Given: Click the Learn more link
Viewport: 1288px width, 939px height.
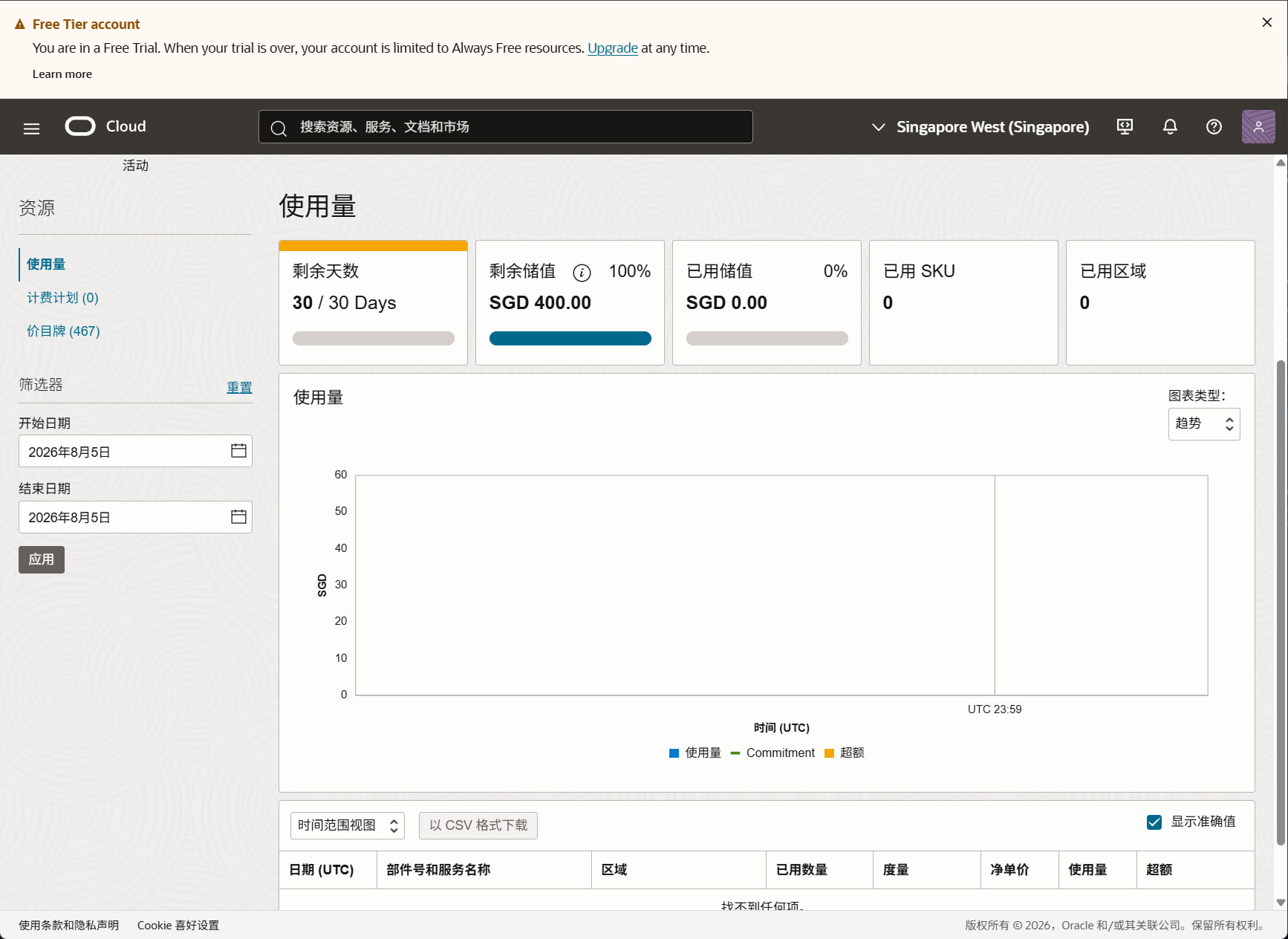Looking at the screenshot, I should [62, 74].
